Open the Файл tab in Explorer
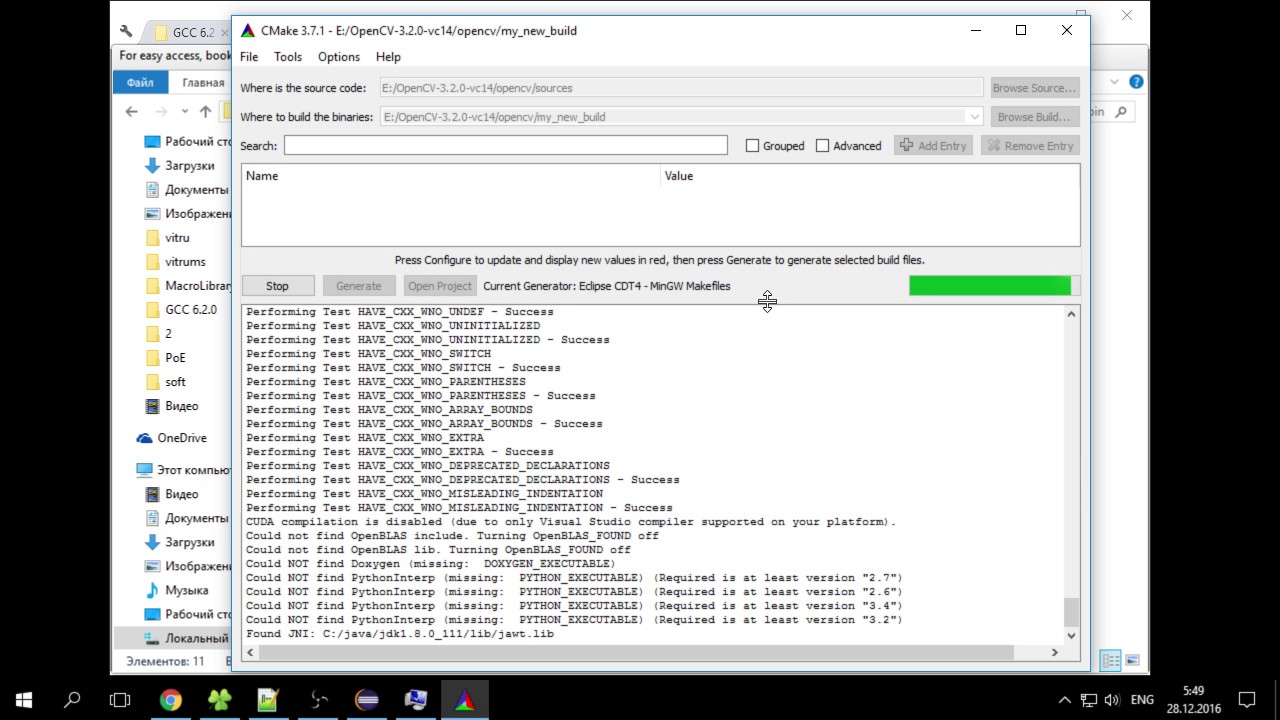Image resolution: width=1280 pixels, height=720 pixels. [140, 83]
